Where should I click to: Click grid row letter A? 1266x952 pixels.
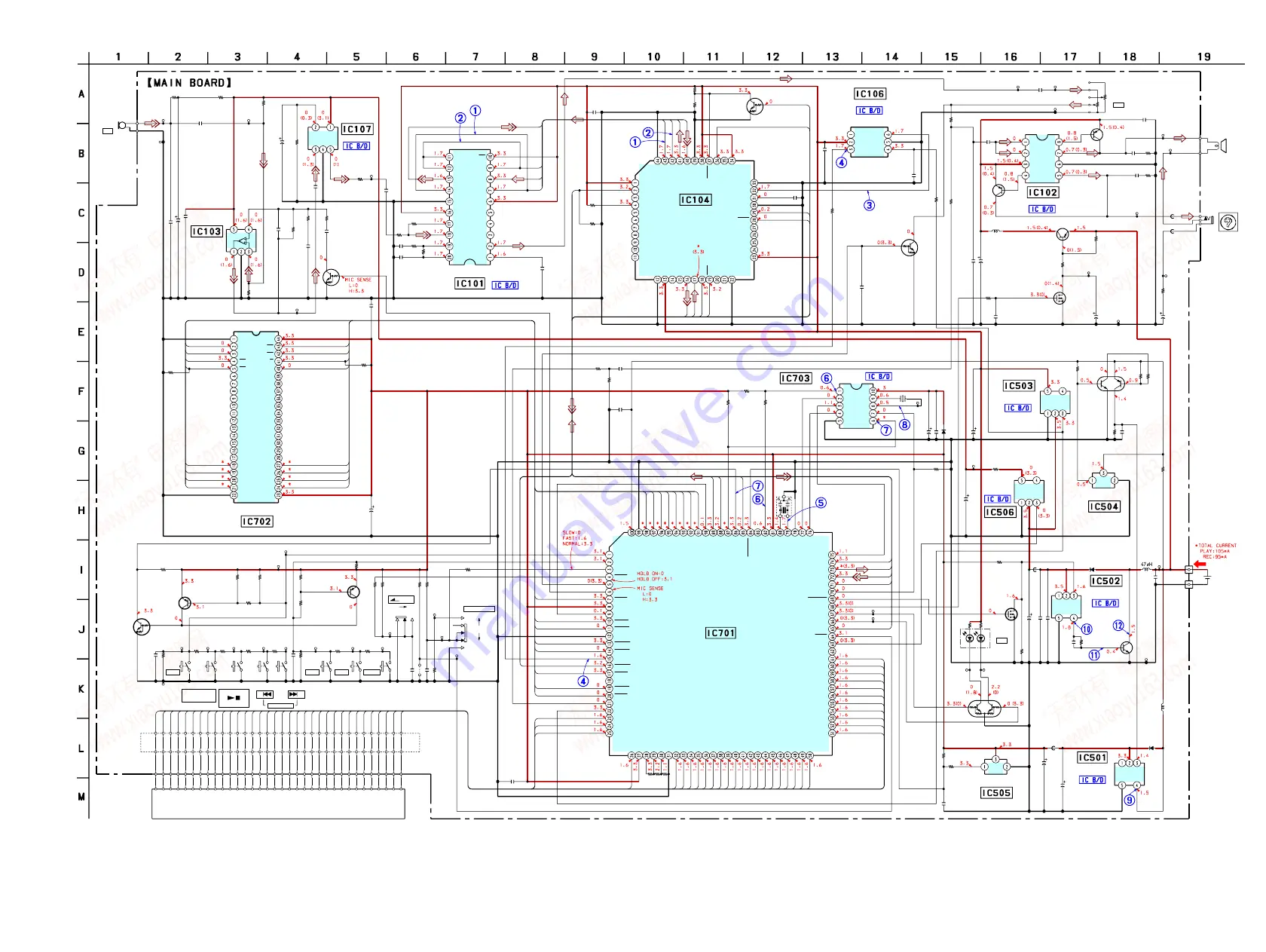click(x=81, y=95)
